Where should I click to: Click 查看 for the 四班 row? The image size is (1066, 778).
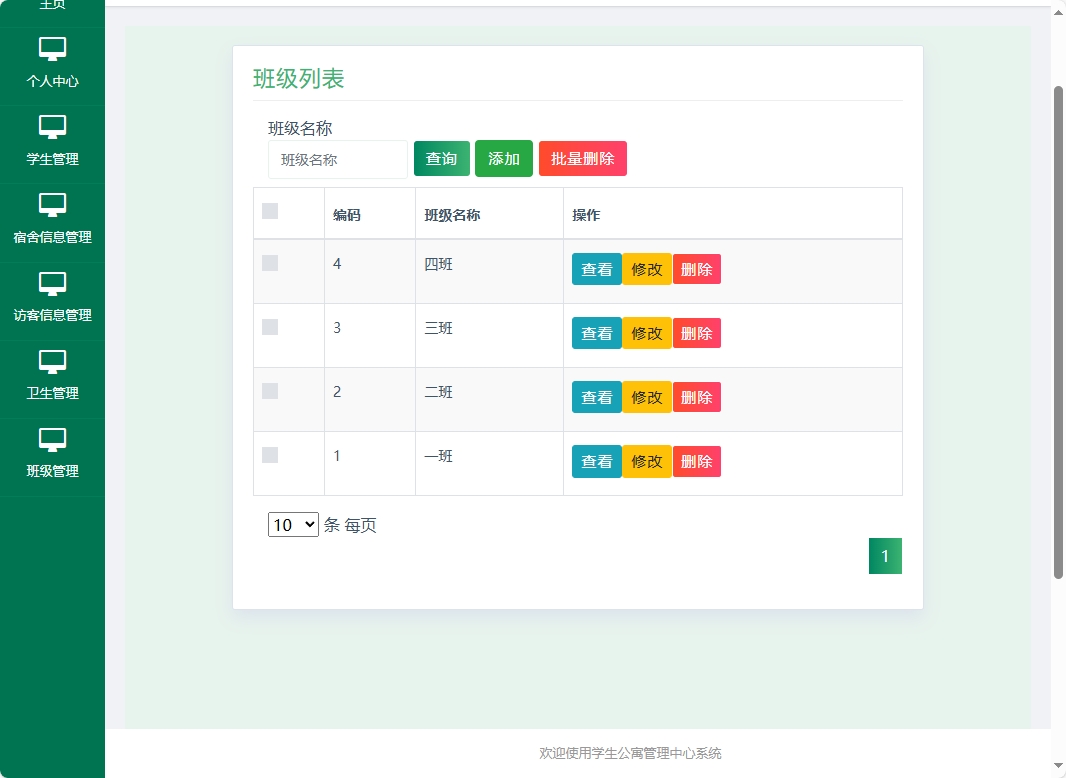click(596, 269)
